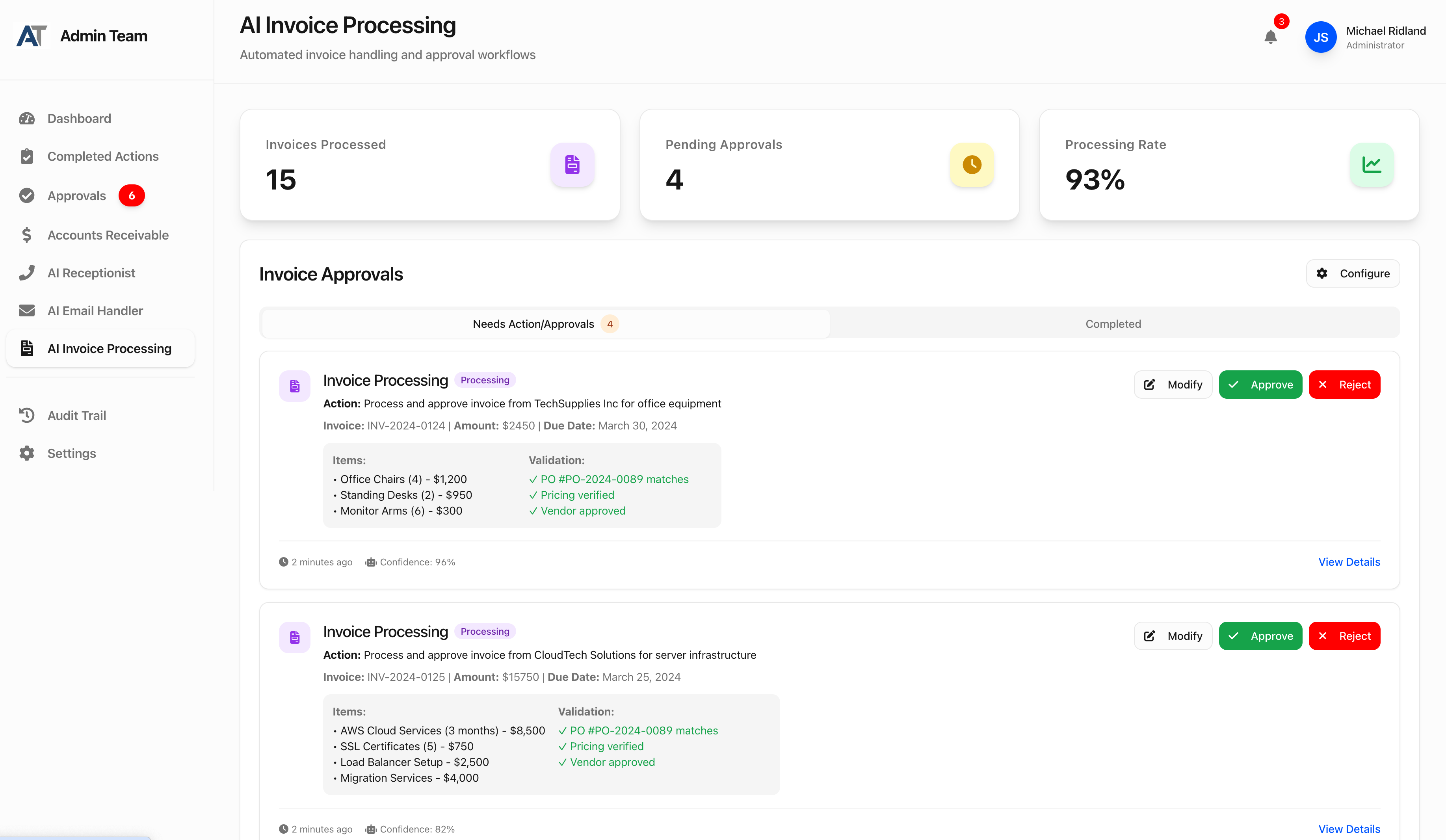The image size is (1446, 840).
Task: Open Approvals showing 6 pending items
Action: pos(76,196)
